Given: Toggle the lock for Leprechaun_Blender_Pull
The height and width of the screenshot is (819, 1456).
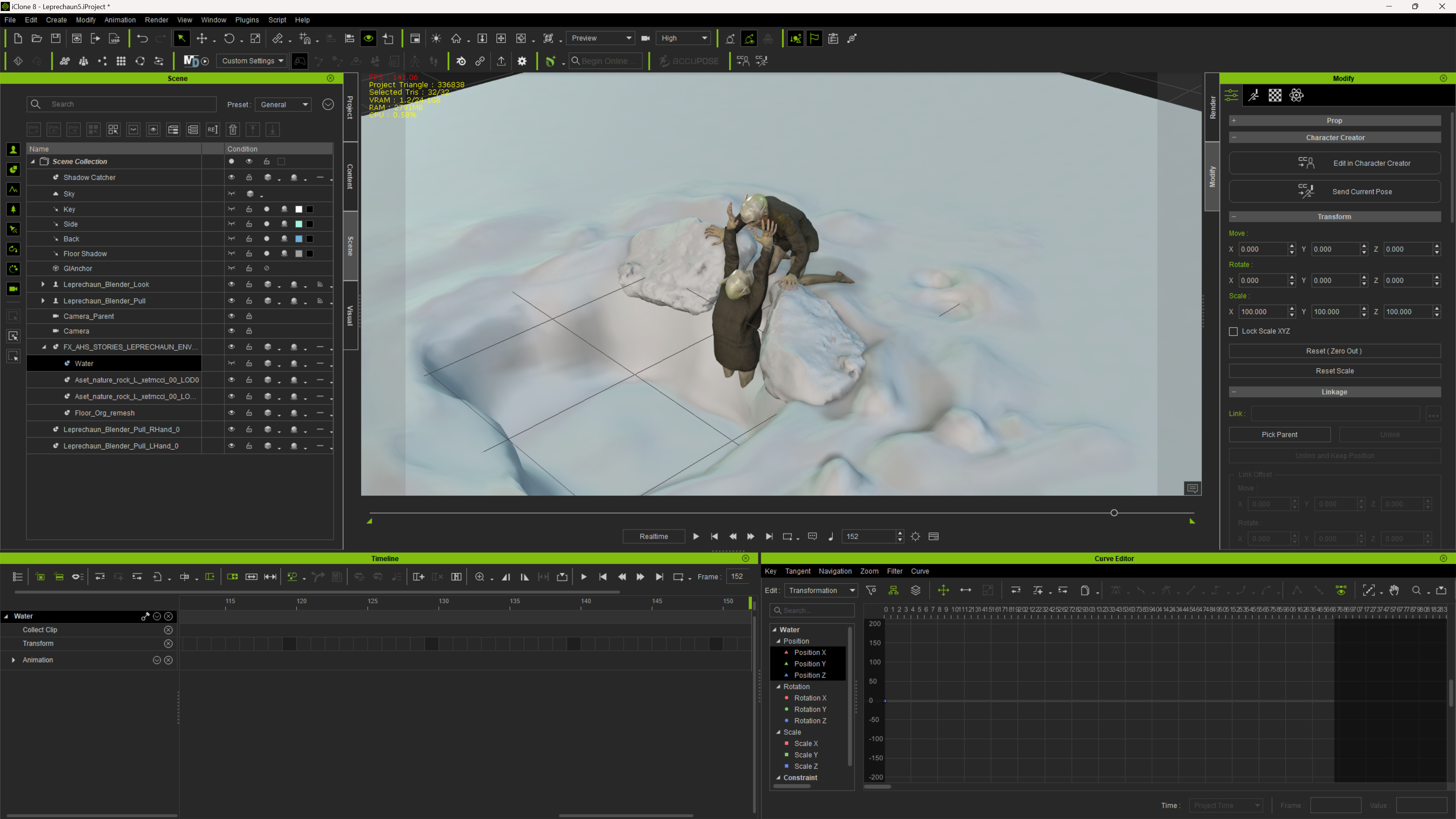Looking at the screenshot, I should [249, 301].
